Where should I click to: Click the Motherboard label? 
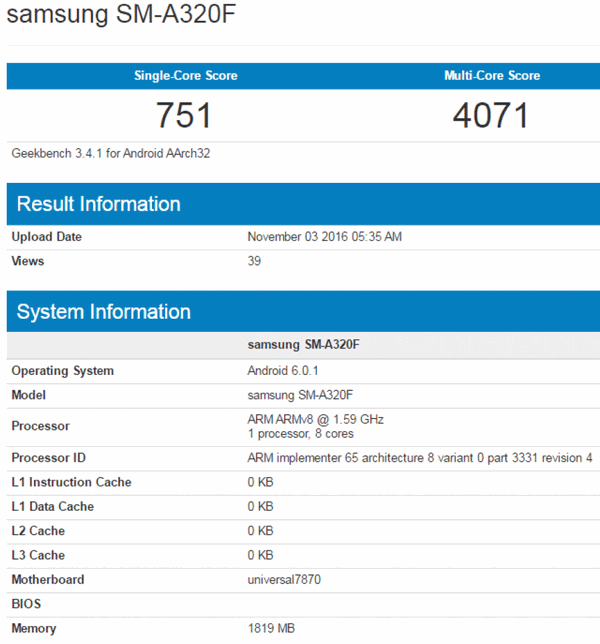tap(48, 580)
